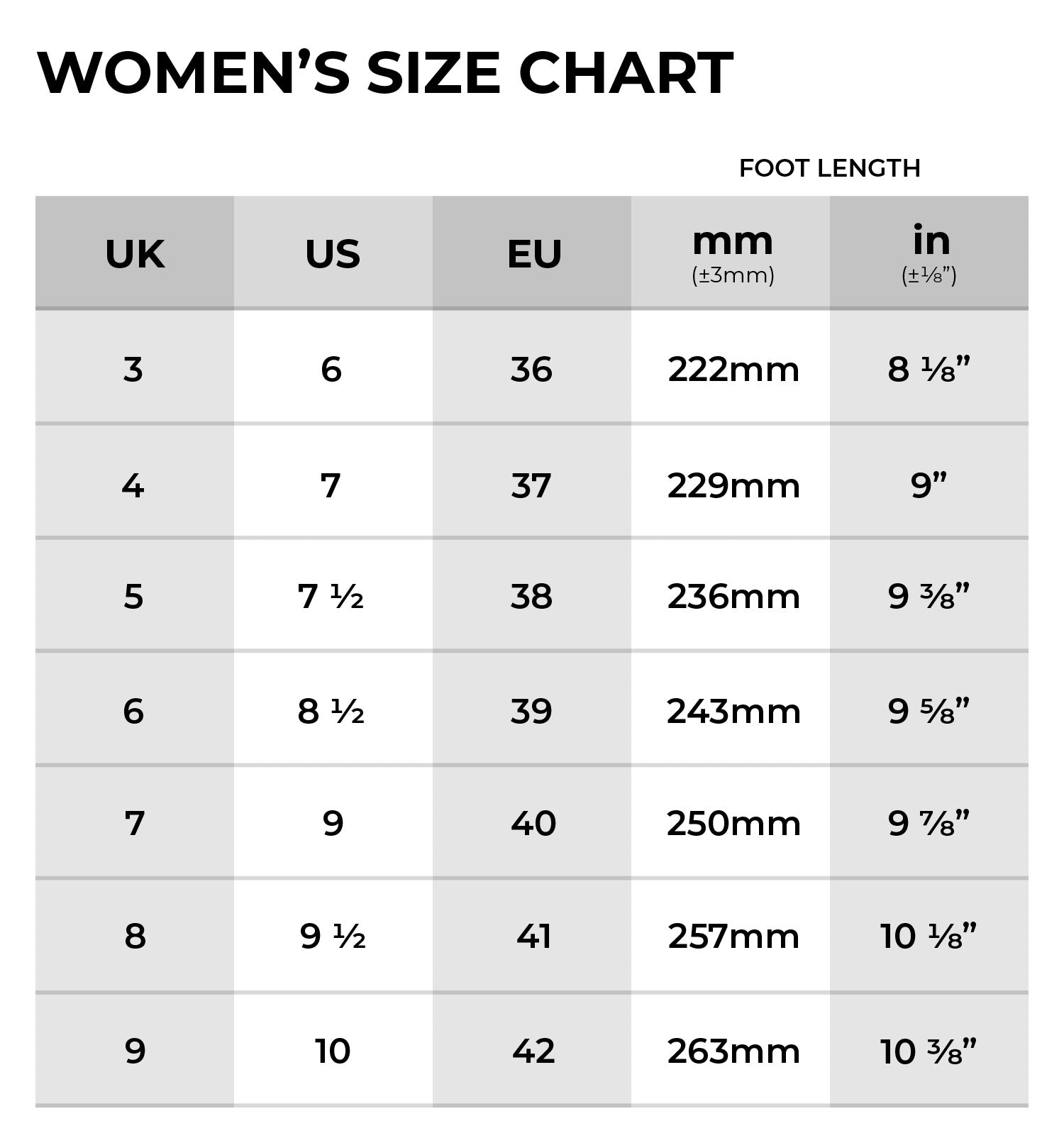Select the US size 10 cell
1064x1143 pixels.
(x=333, y=1051)
